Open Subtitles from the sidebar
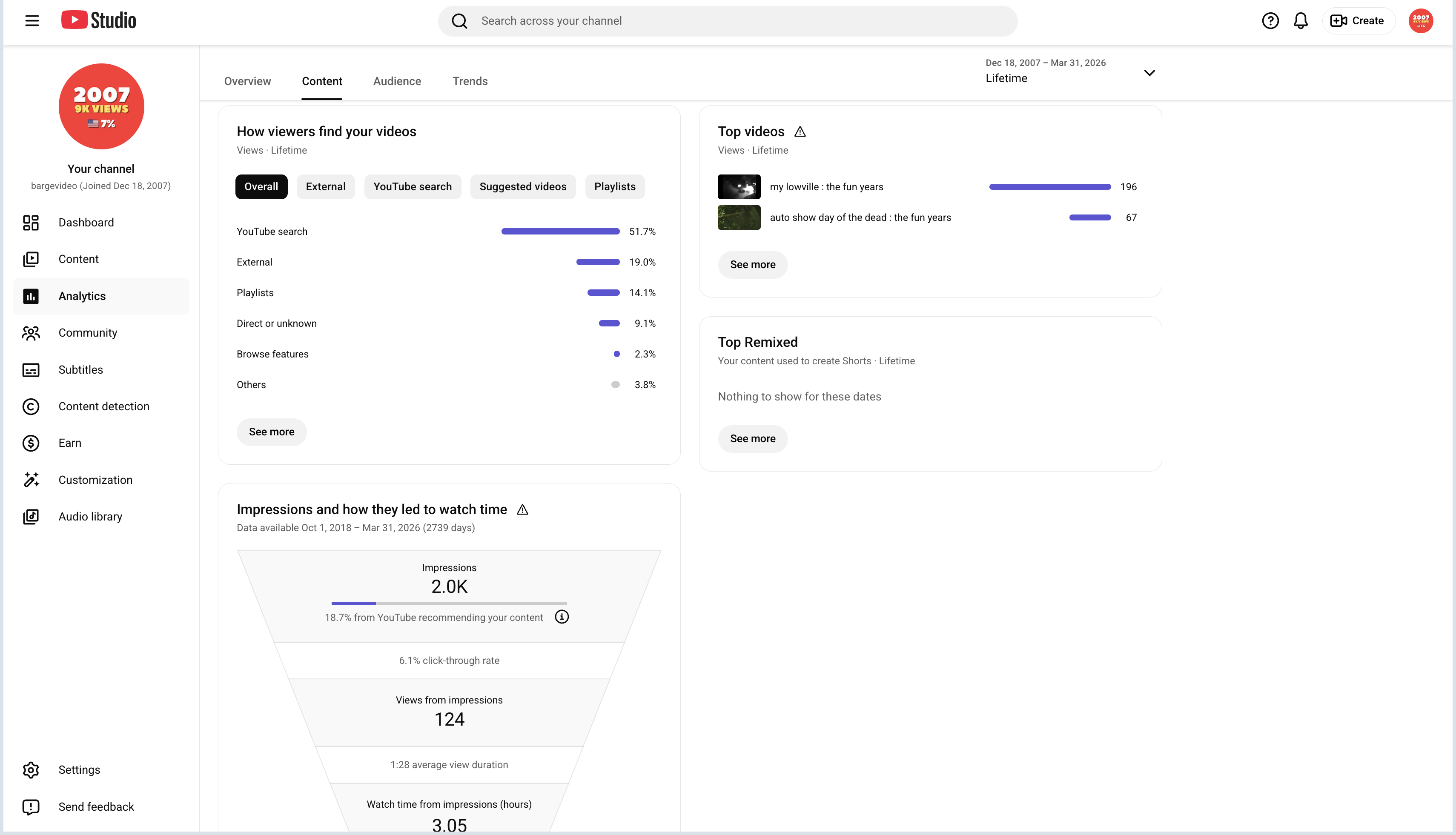The height and width of the screenshot is (835, 1456). 101,370
